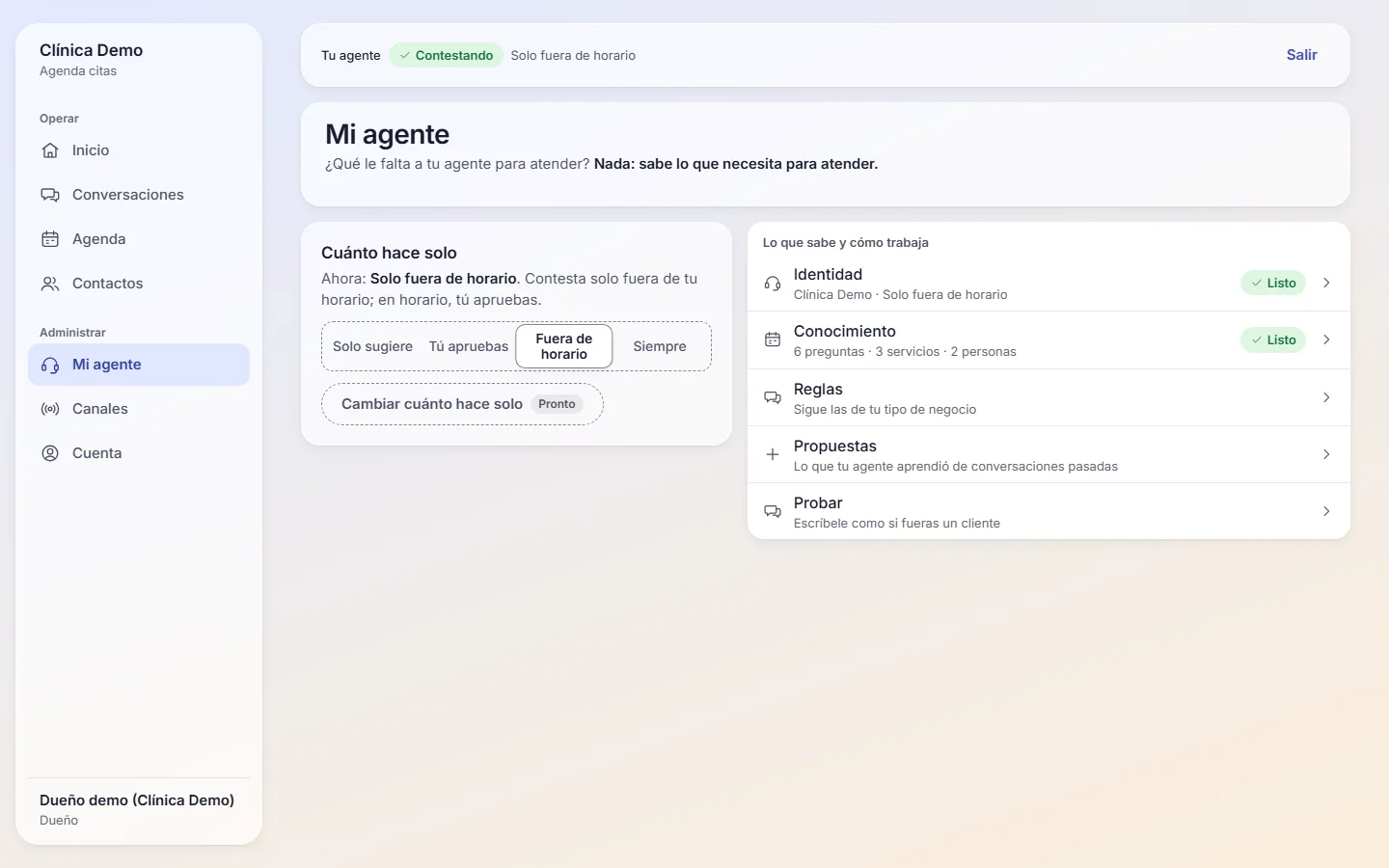Click the people icon beside Contactos
This screenshot has height=868, width=1389.
[x=50, y=284]
